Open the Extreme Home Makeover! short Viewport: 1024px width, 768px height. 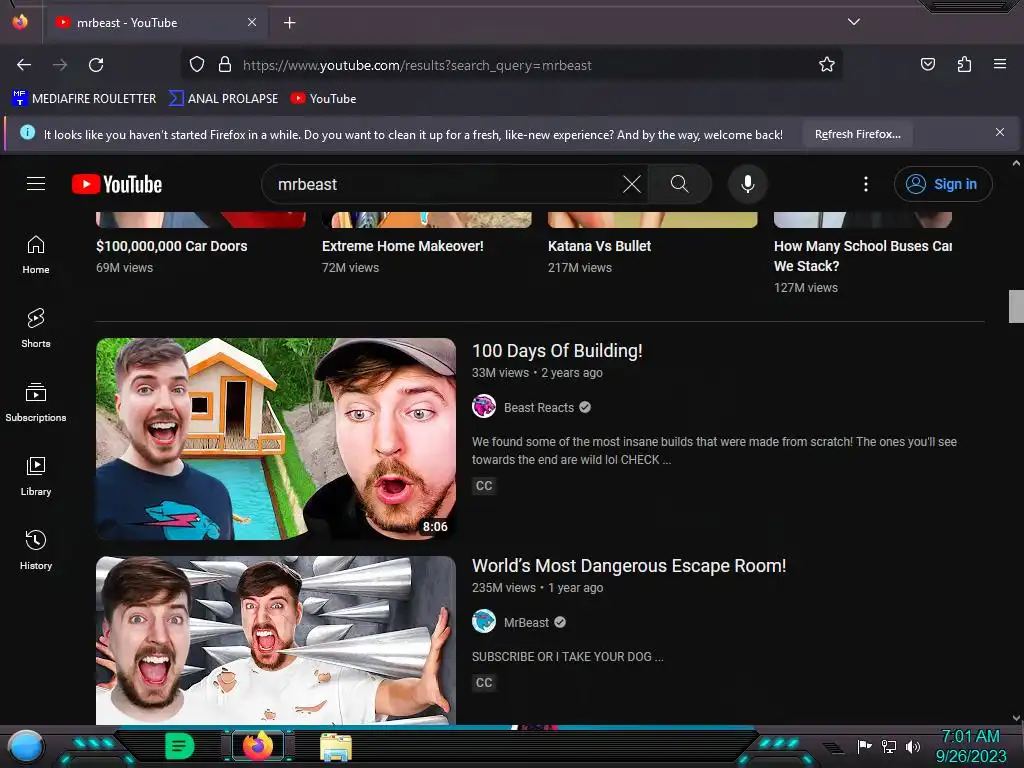click(402, 246)
